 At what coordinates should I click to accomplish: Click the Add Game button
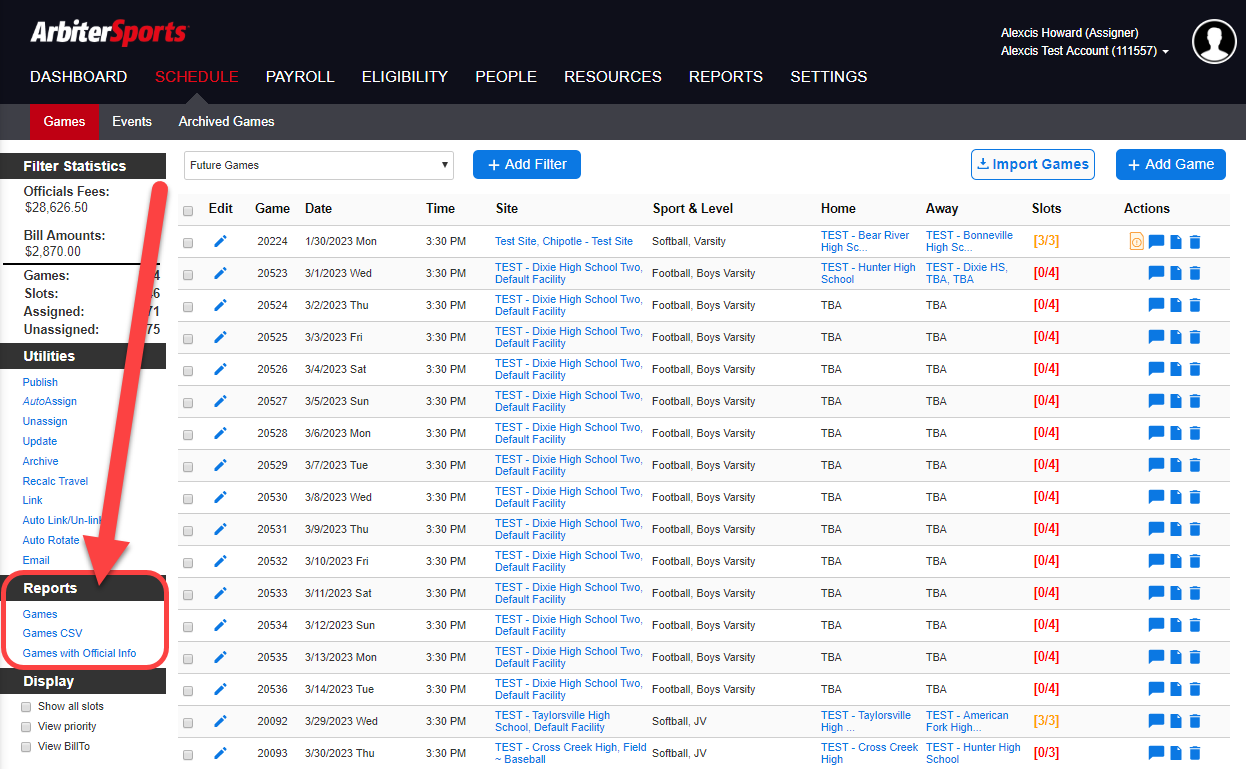[x=1171, y=164]
